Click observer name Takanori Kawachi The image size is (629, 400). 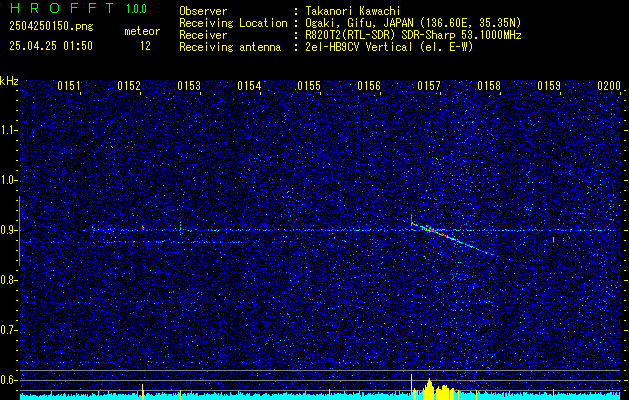tap(353, 11)
